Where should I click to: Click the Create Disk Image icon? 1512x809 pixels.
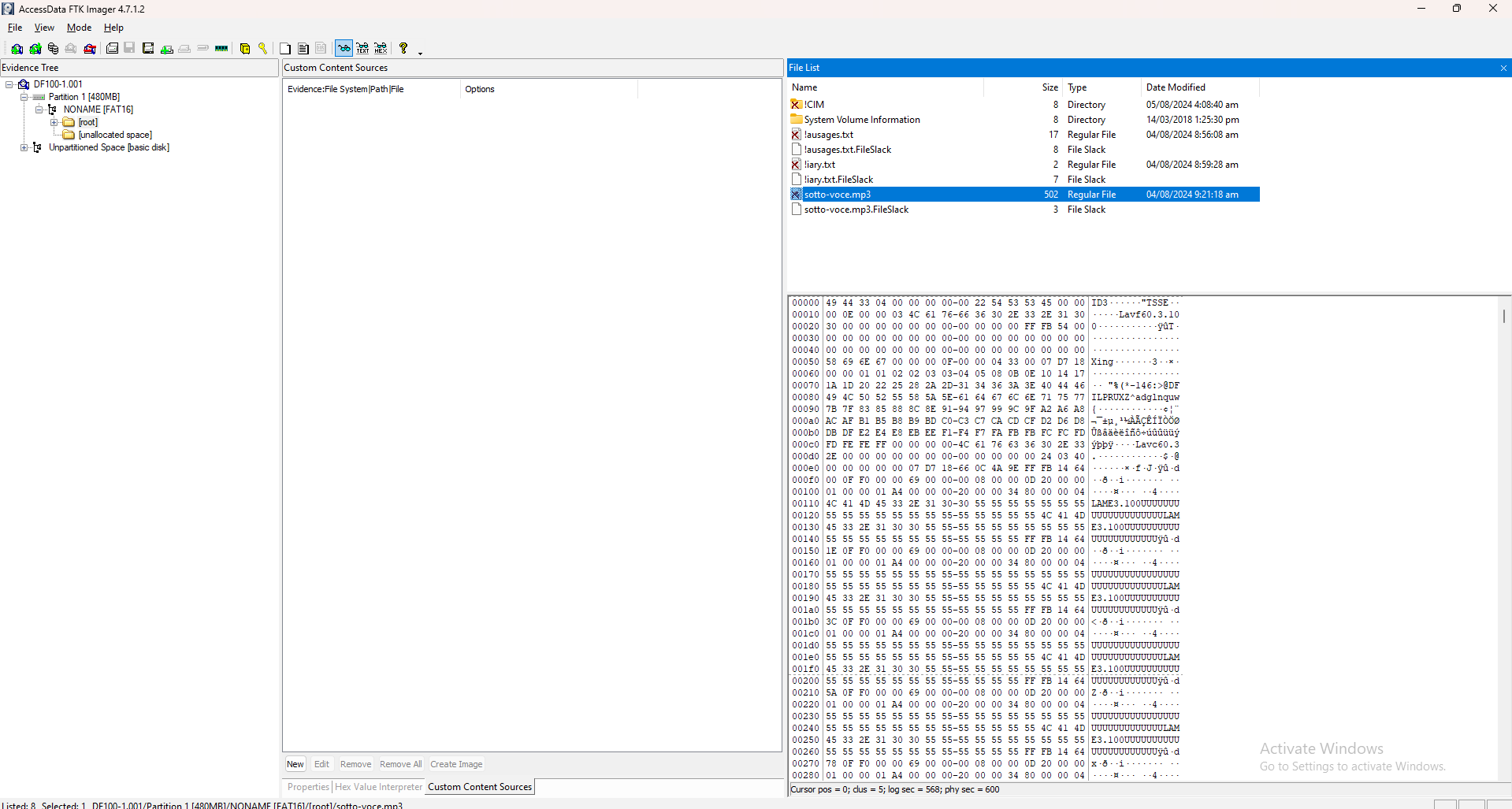112,49
